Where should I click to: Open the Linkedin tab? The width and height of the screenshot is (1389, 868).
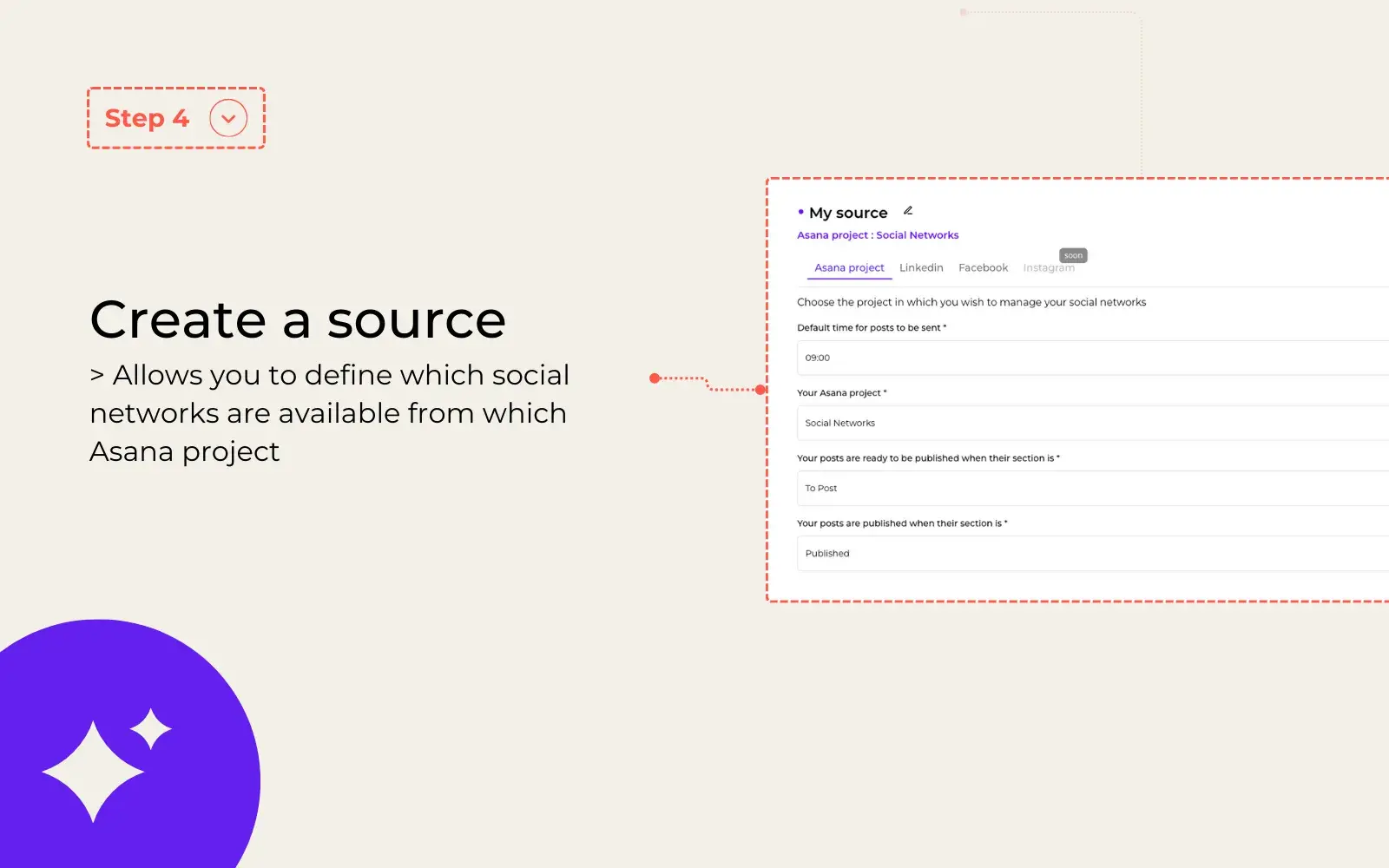[921, 268]
